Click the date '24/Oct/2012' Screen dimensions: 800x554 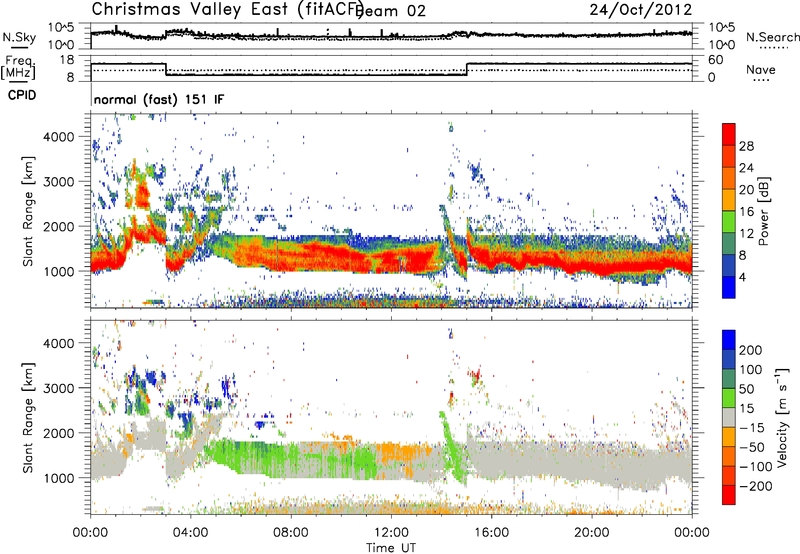tap(641, 10)
